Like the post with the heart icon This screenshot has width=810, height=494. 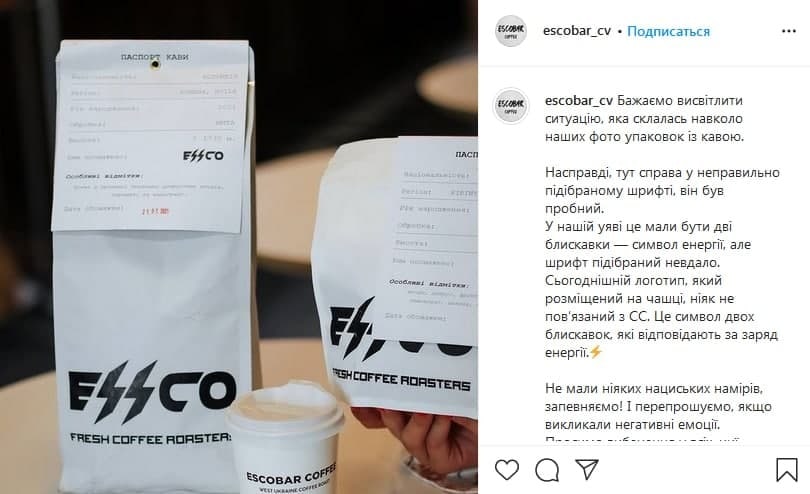point(507,470)
